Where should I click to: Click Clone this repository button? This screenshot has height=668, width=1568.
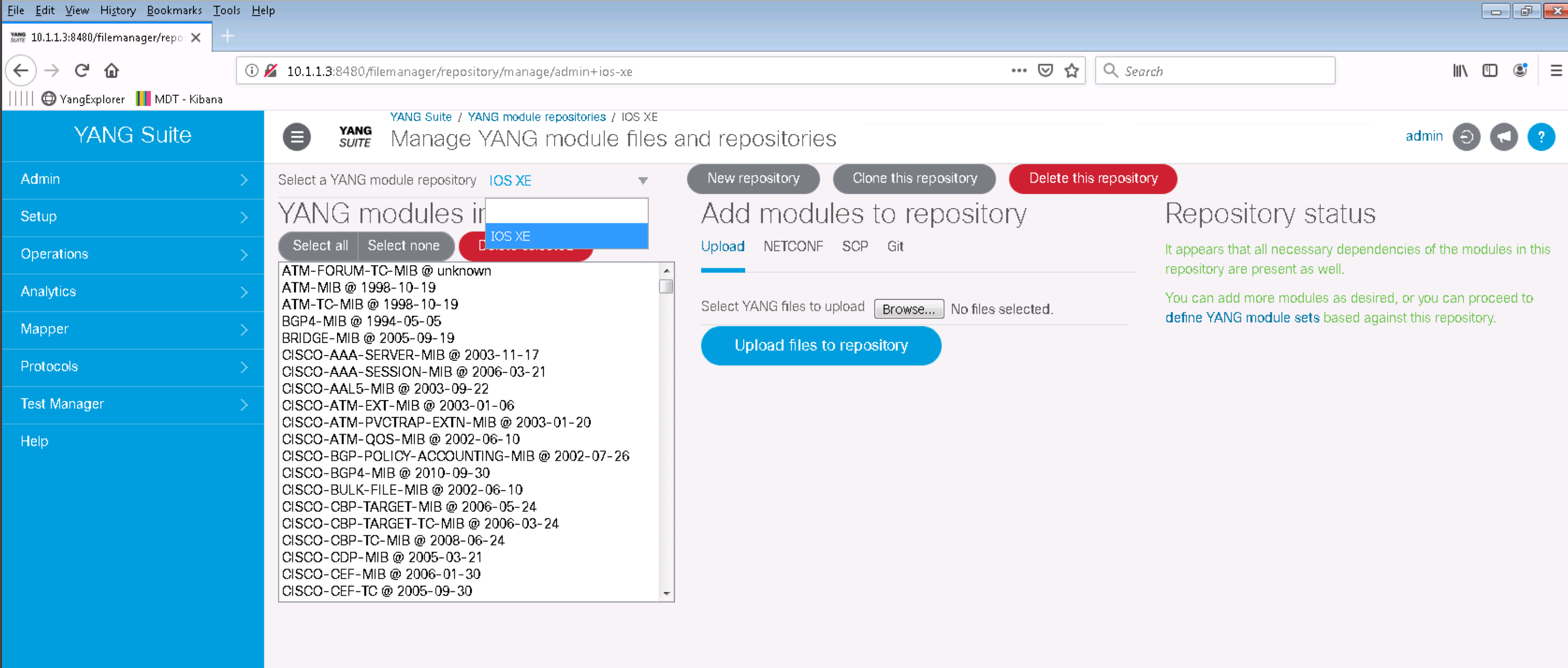click(x=914, y=178)
